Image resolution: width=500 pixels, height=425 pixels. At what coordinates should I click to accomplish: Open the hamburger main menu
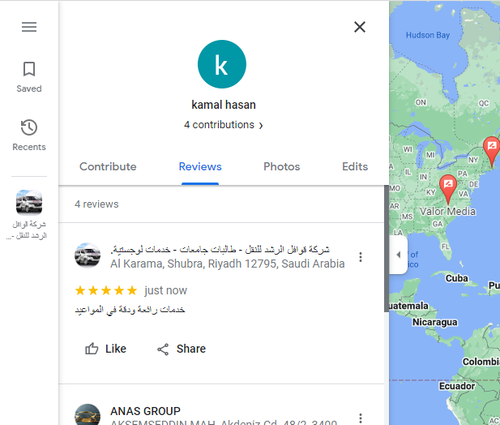tap(29, 27)
